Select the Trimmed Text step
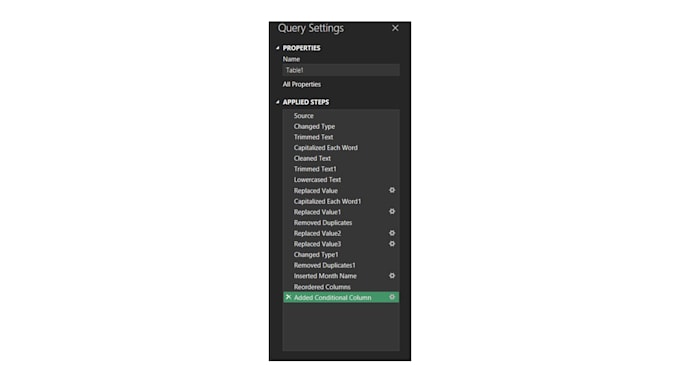 tap(341, 137)
